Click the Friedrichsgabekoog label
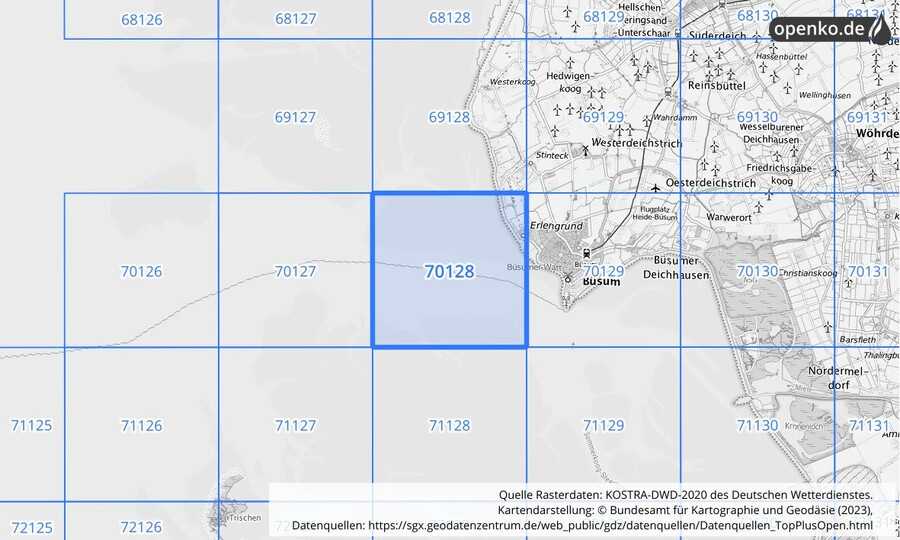This screenshot has height=540, width=900. pyautogui.click(x=779, y=174)
